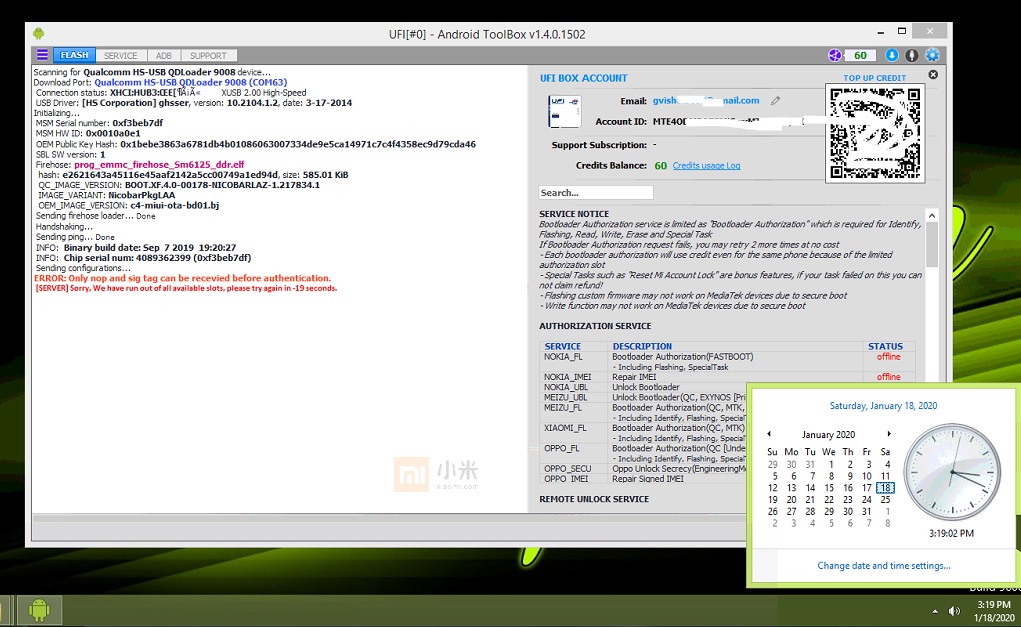
Task: Click in the Search field
Action: coord(596,193)
